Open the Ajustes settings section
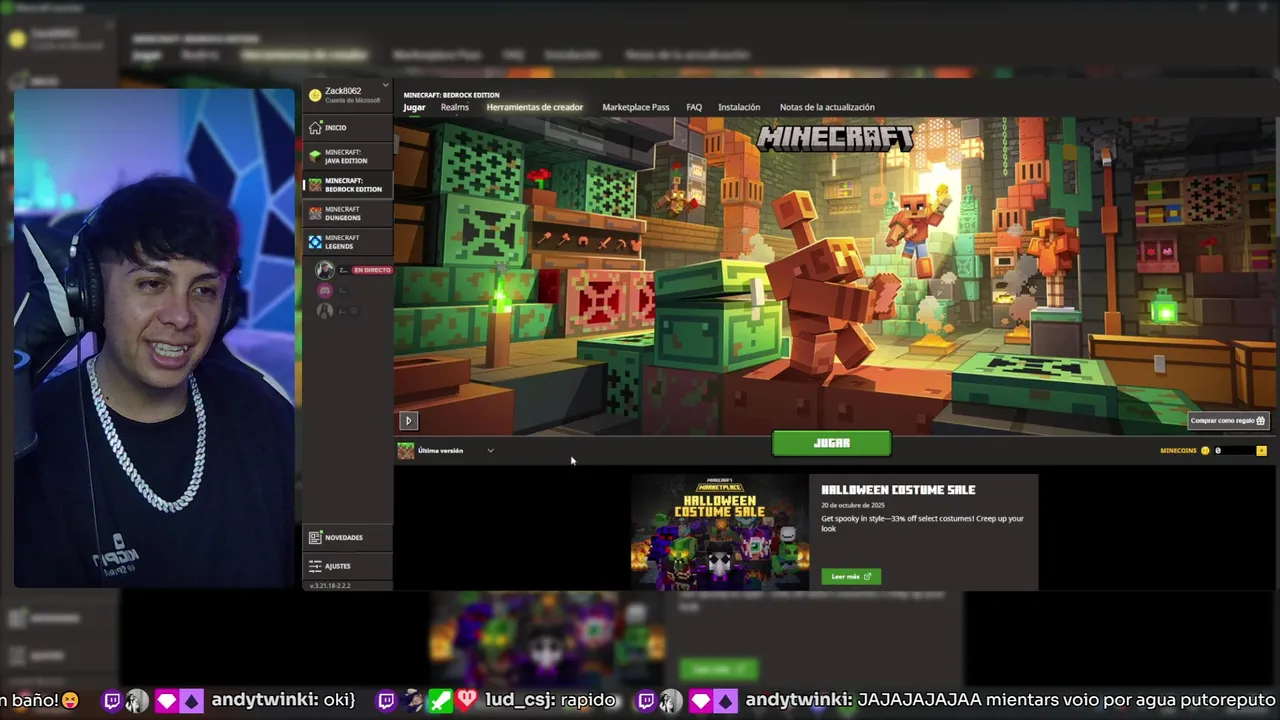The image size is (1280, 720). pos(347,566)
